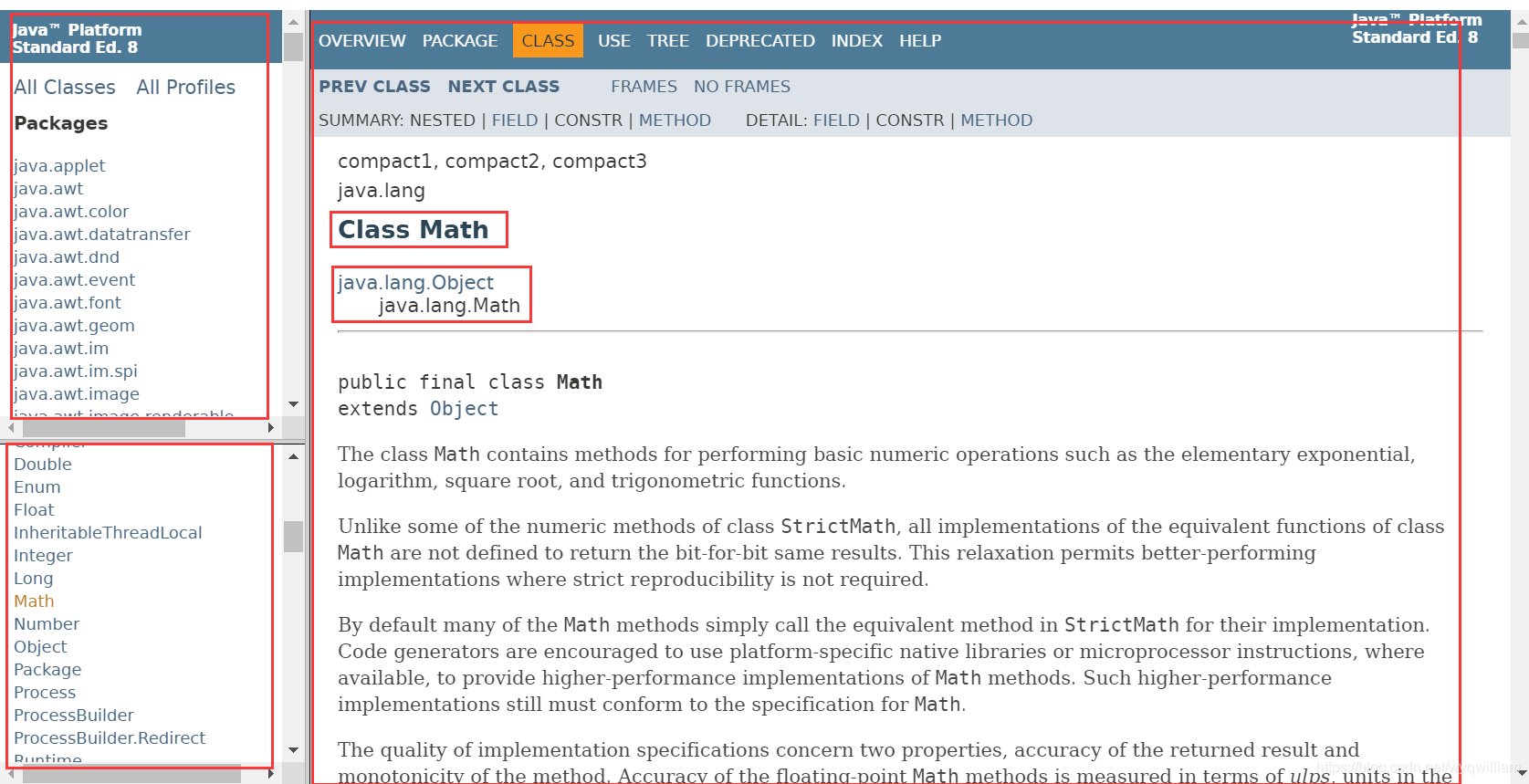
Task: Open the ProcessBuilder class
Action: tap(74, 716)
